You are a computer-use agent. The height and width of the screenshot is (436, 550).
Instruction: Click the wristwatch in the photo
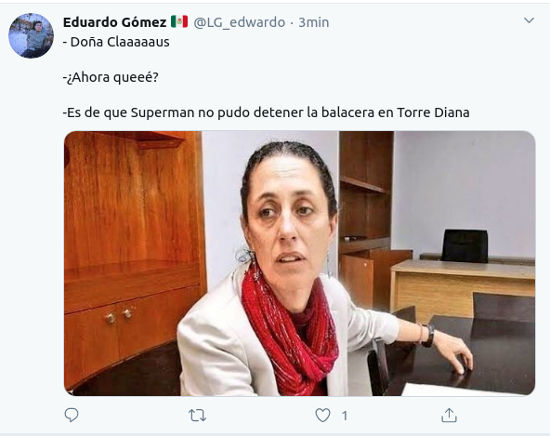[x=428, y=336]
